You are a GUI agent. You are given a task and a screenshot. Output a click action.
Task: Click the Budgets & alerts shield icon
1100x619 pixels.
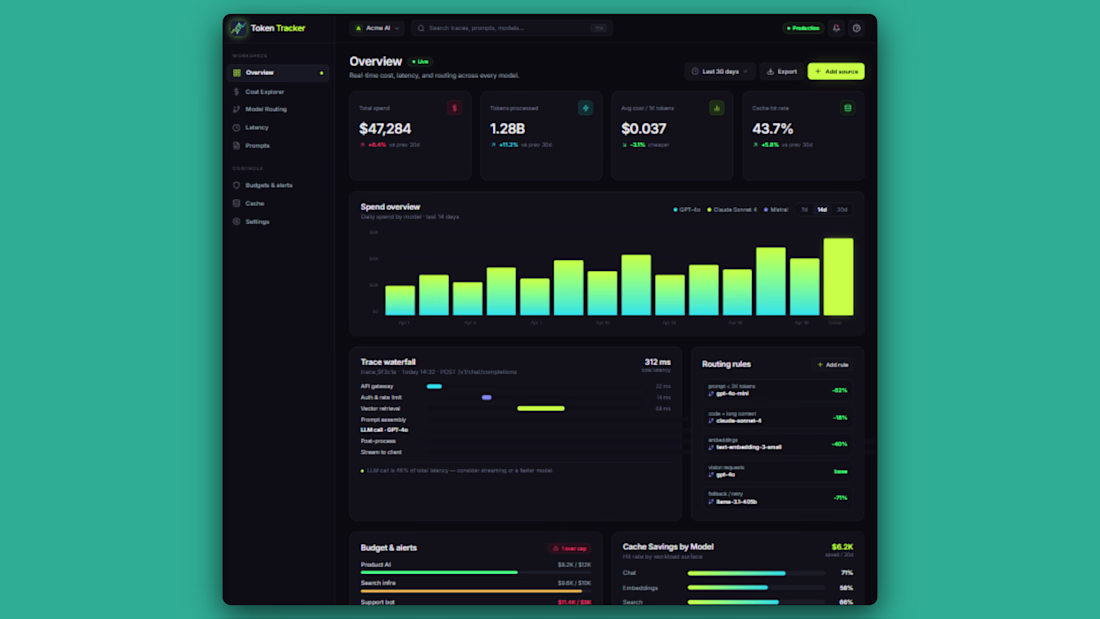pyautogui.click(x=236, y=185)
